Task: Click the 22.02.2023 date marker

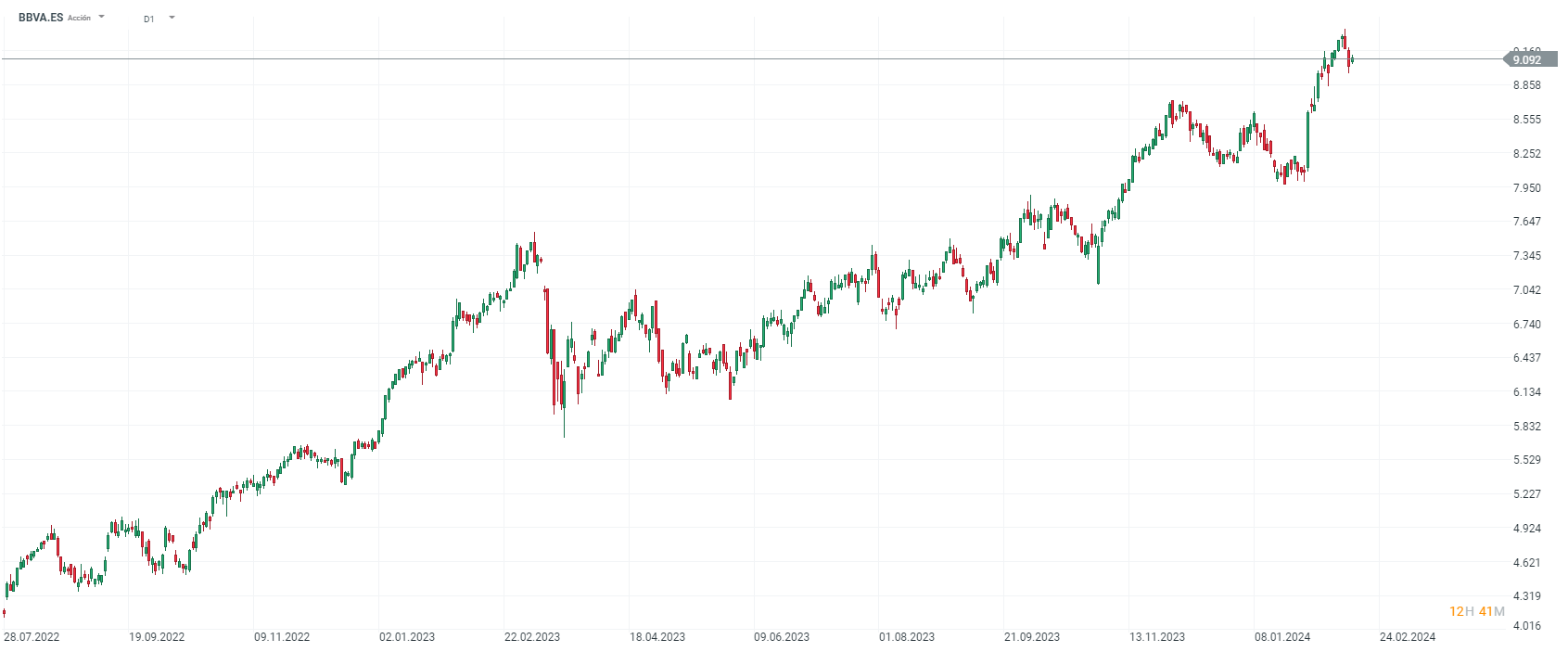Action: pos(532,637)
